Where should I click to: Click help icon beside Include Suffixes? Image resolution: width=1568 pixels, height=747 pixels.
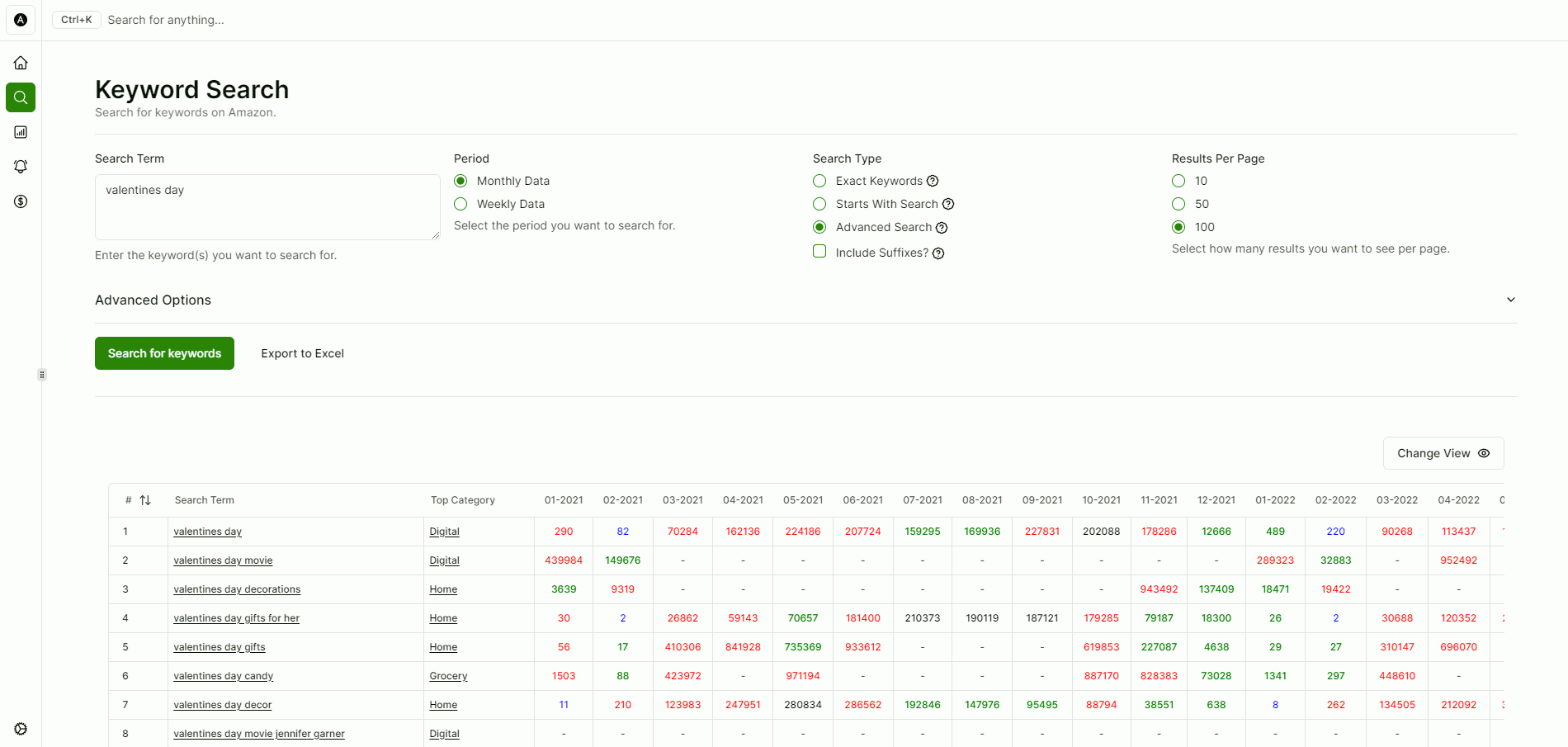point(938,253)
